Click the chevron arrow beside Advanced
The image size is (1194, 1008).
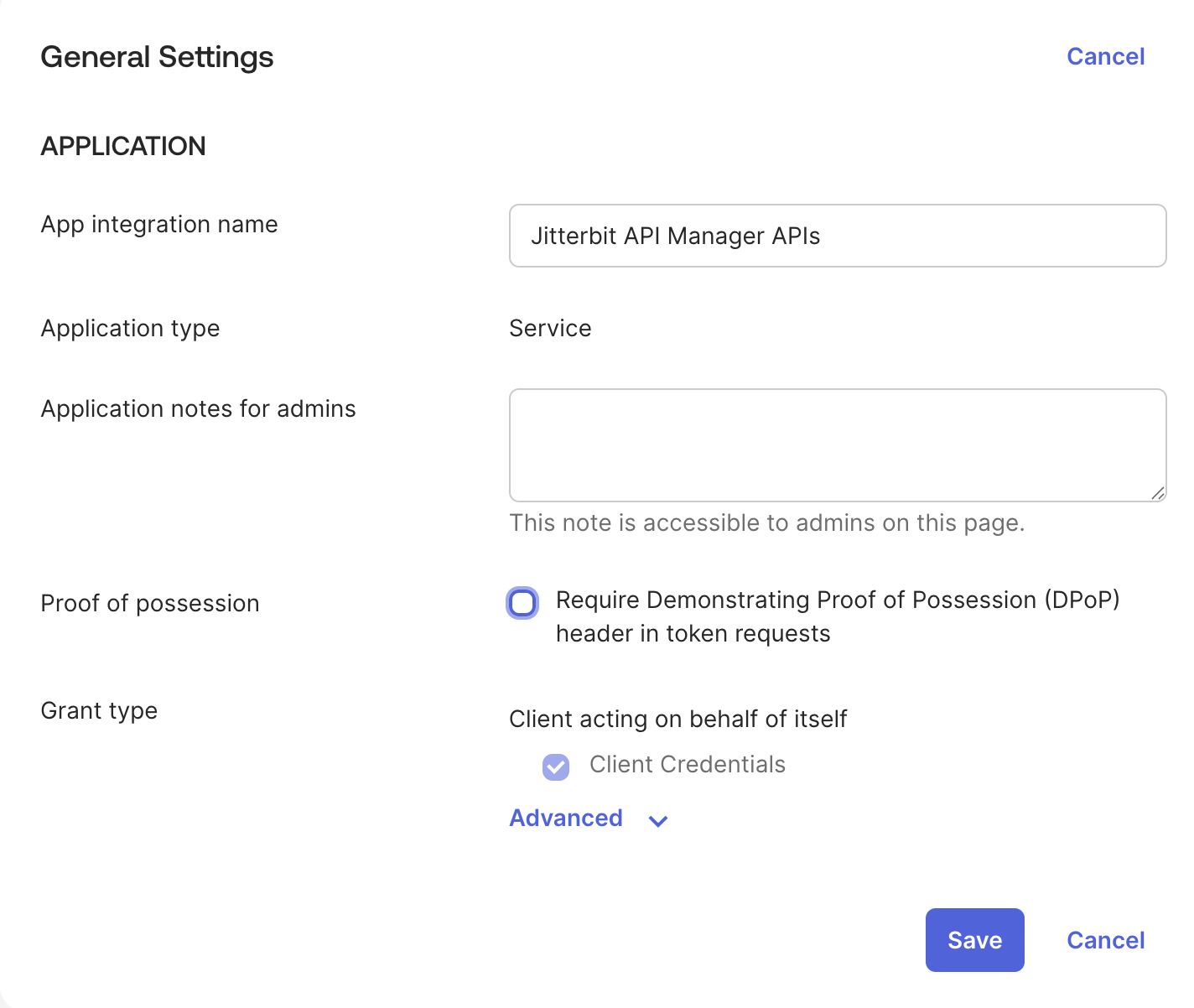(658, 821)
